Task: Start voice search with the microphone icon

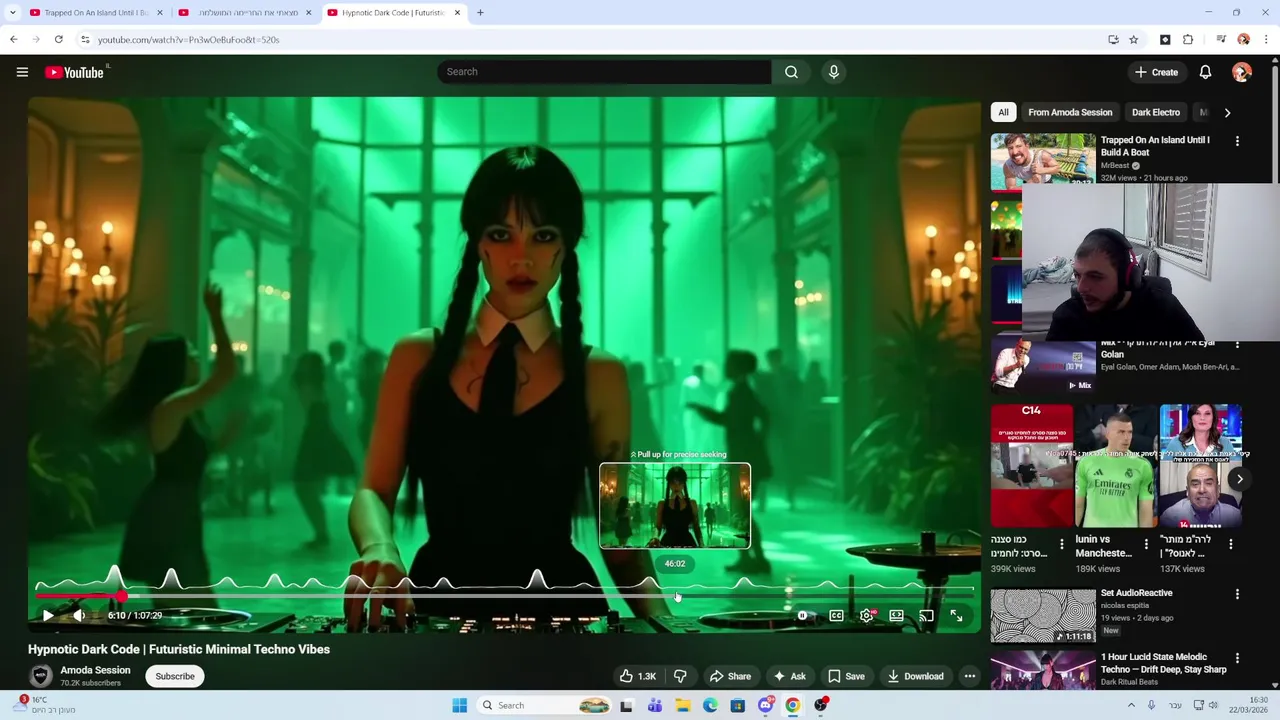Action: pos(833,72)
